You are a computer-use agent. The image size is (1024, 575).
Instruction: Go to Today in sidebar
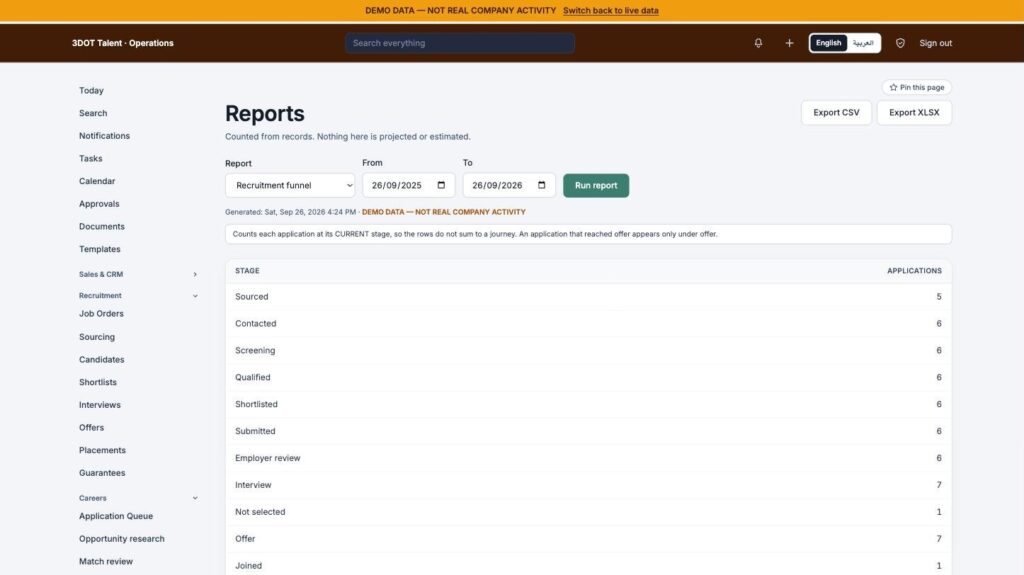click(x=91, y=90)
